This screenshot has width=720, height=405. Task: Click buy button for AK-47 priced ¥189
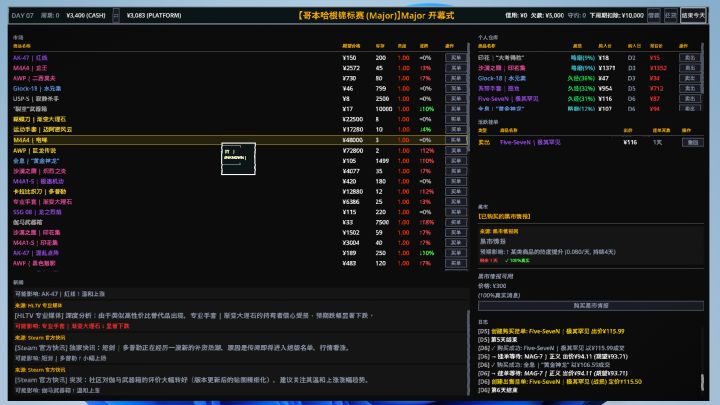point(456,253)
